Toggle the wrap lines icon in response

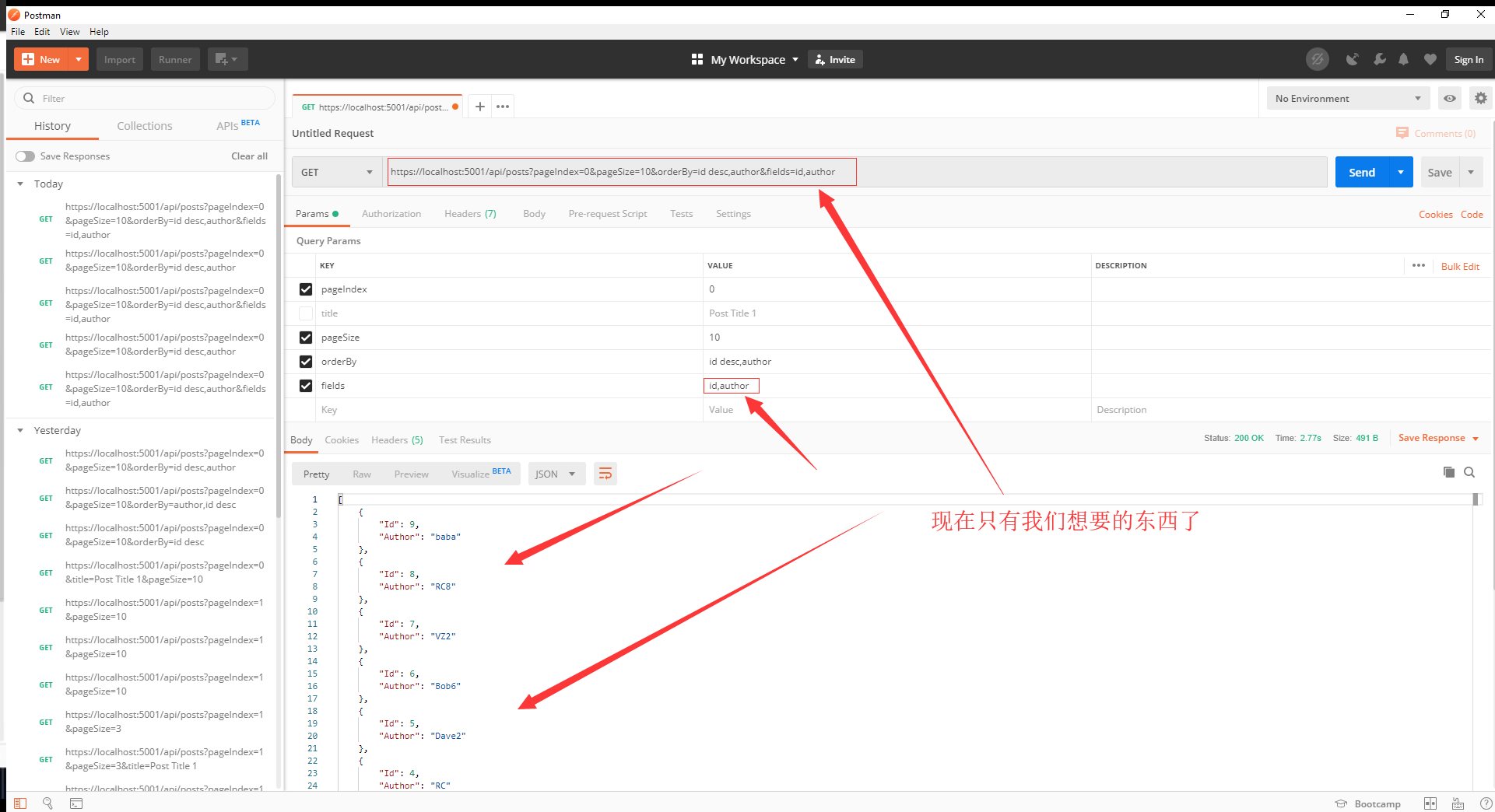pyautogui.click(x=605, y=474)
